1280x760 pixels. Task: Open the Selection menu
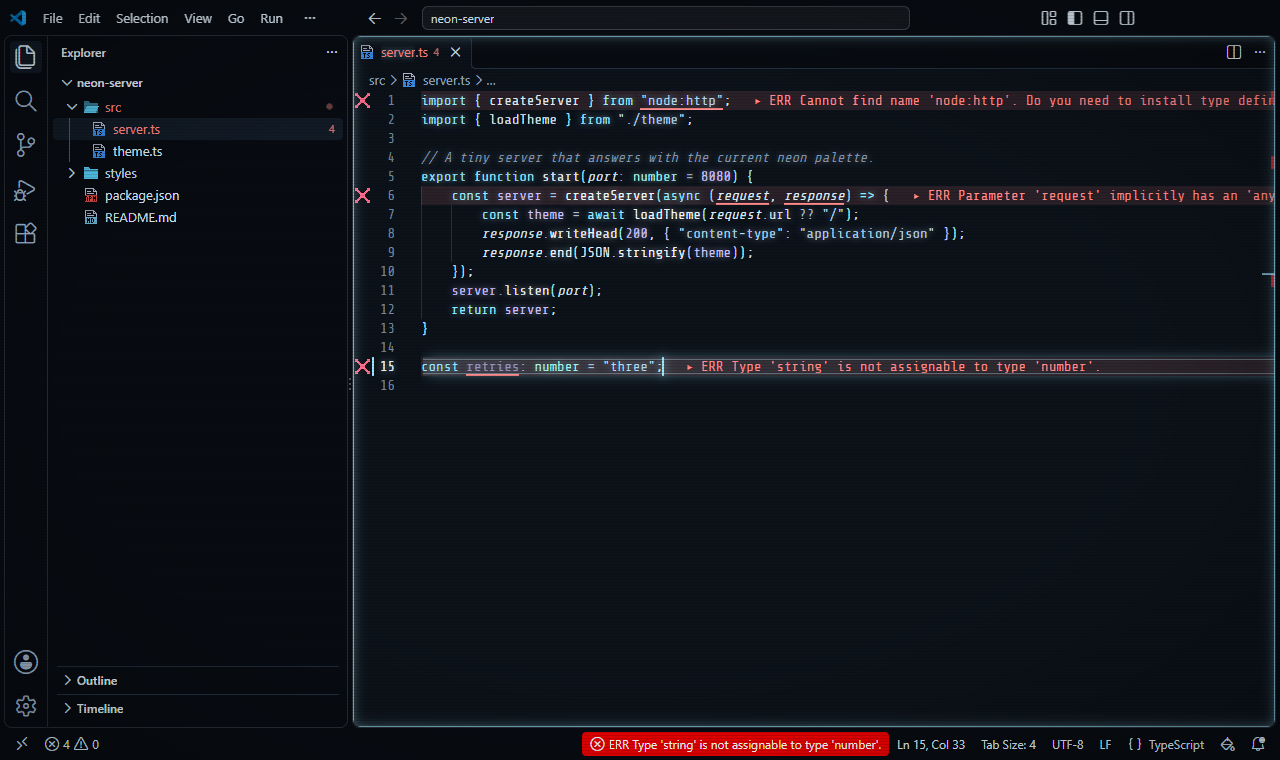pos(142,18)
